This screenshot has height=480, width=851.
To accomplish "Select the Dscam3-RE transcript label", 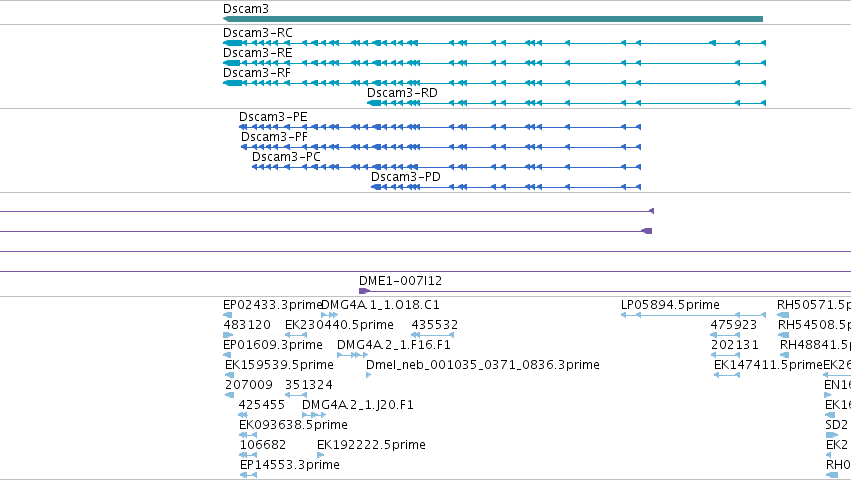I will 258,53.
